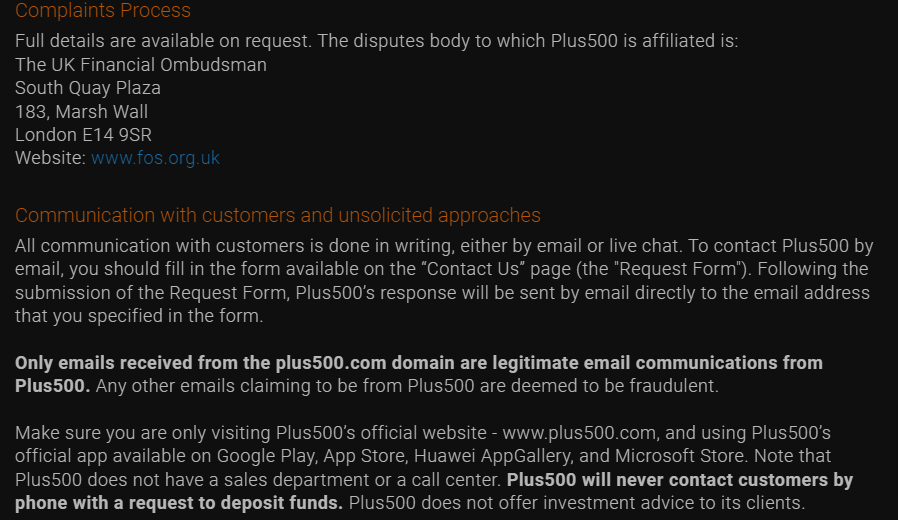The width and height of the screenshot is (898, 520).
Task: Click the Communication with customers and unsolicited approaches heading
Action: tap(278, 215)
